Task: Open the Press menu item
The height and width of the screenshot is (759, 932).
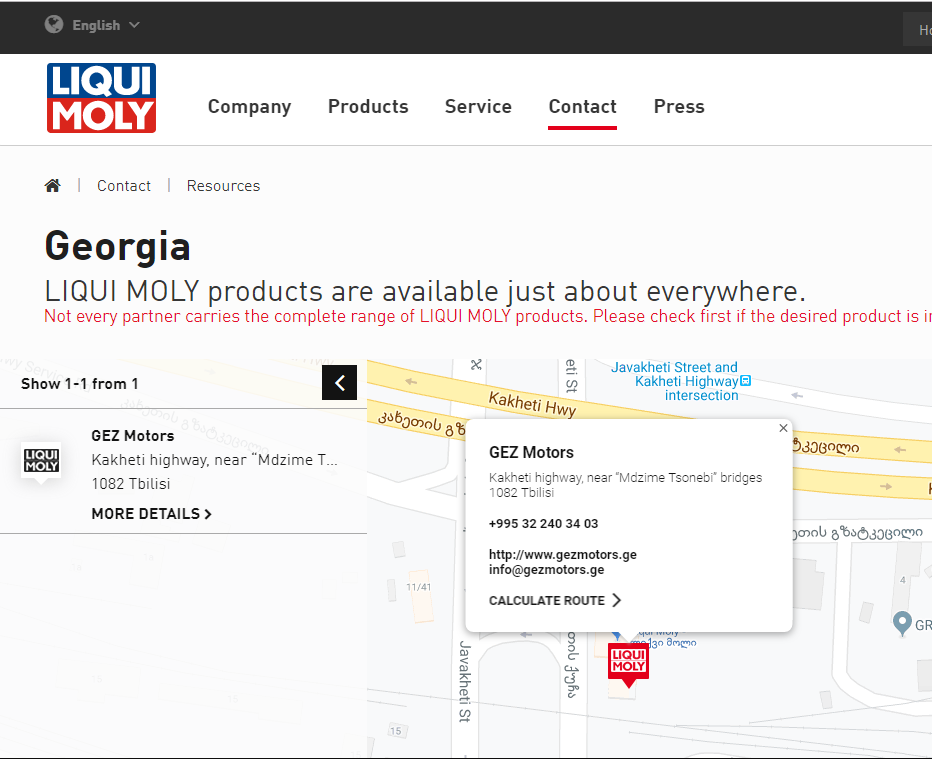Action: 679,107
